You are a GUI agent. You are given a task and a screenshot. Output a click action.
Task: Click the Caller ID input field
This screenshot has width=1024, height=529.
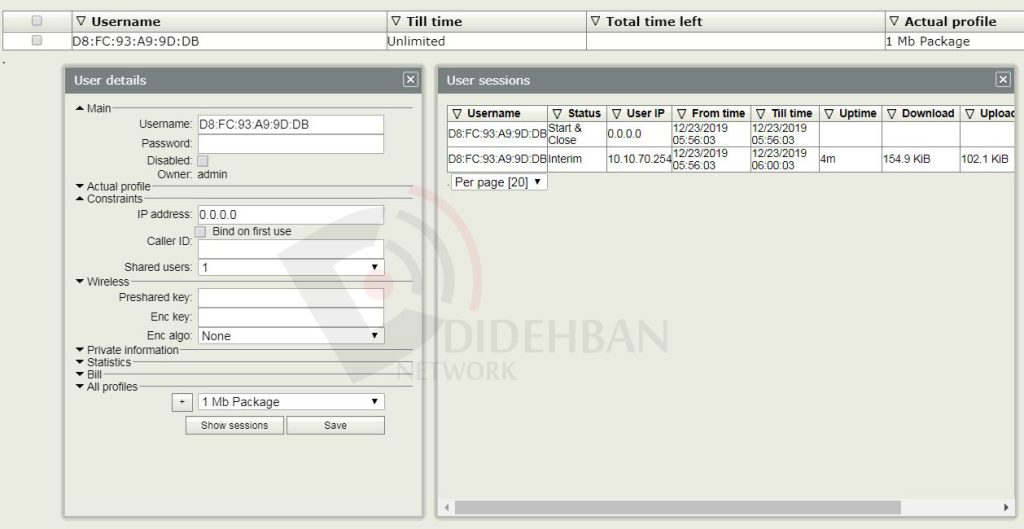291,249
